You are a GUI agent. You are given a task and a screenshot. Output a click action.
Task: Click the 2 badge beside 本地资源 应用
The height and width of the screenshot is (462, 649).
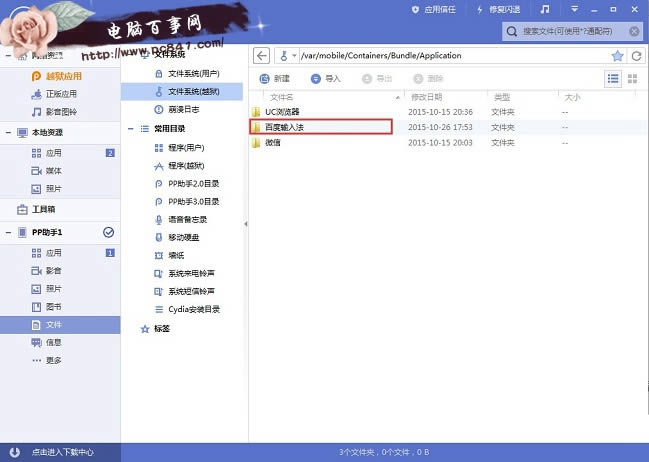pyautogui.click(x=110, y=153)
